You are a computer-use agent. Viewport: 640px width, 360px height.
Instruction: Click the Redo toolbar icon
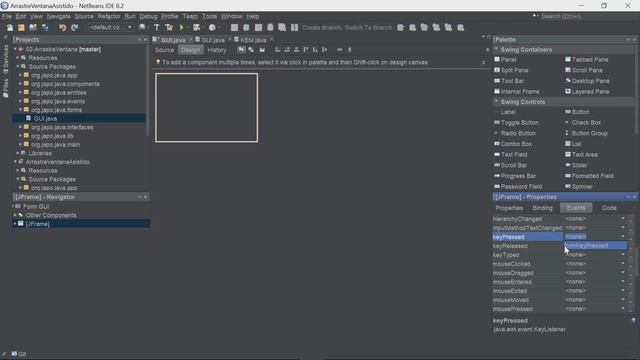pos(74,28)
